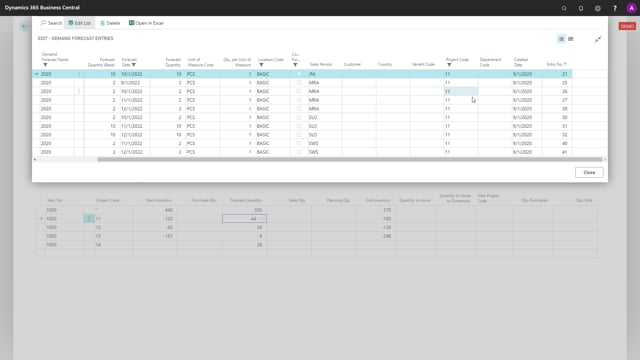640x360 pixels.
Task: Open the Help question mark icon
Action: 615,8
